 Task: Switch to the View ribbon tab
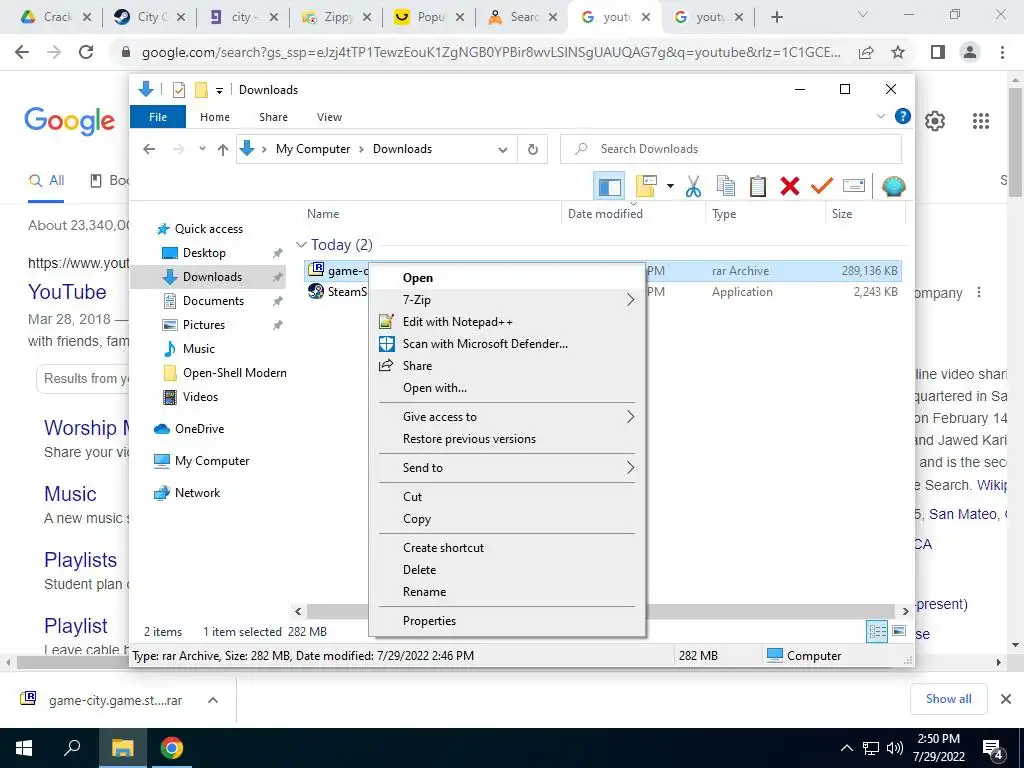tap(329, 117)
